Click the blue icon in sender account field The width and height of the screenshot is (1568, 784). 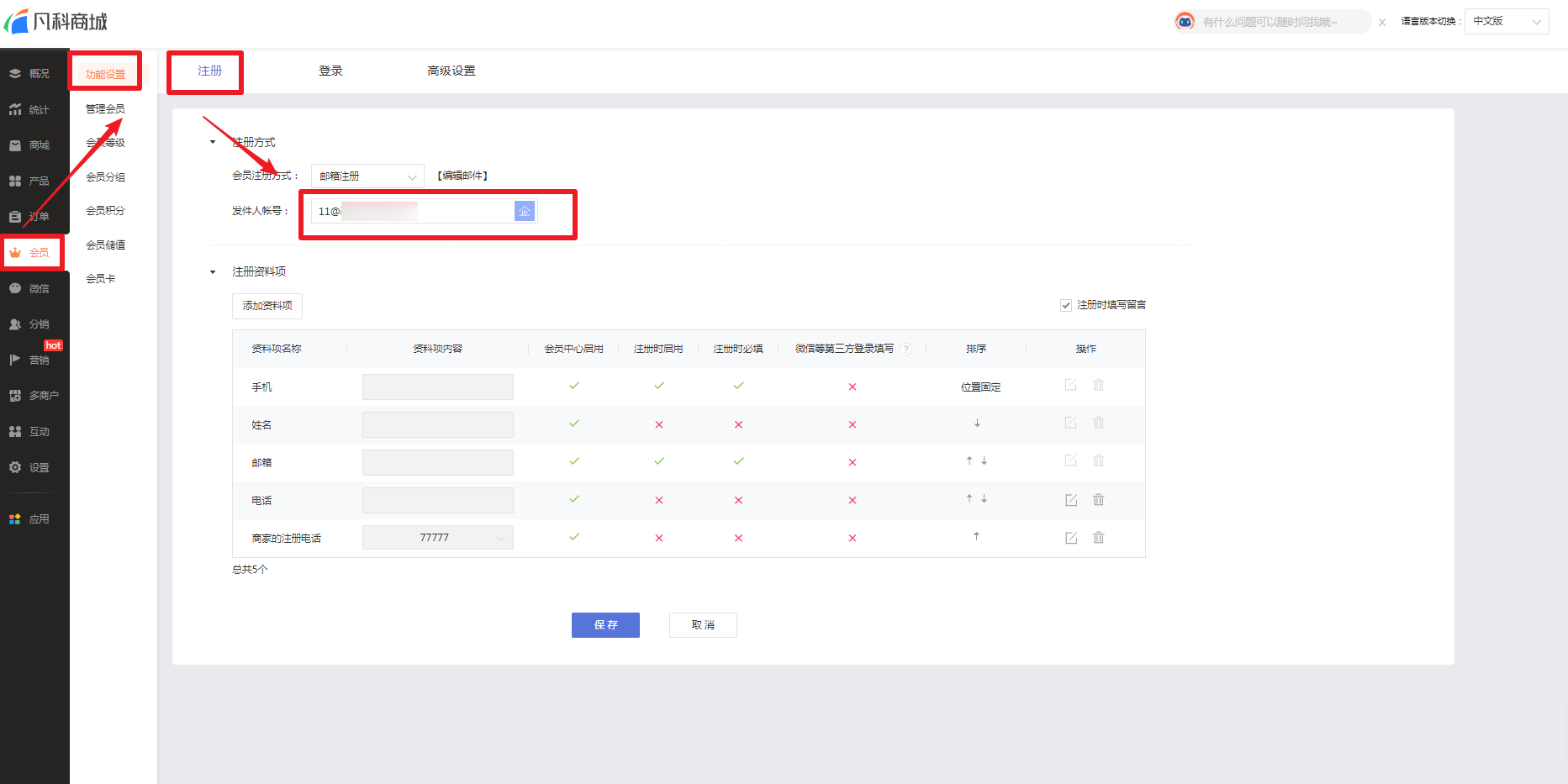524,211
